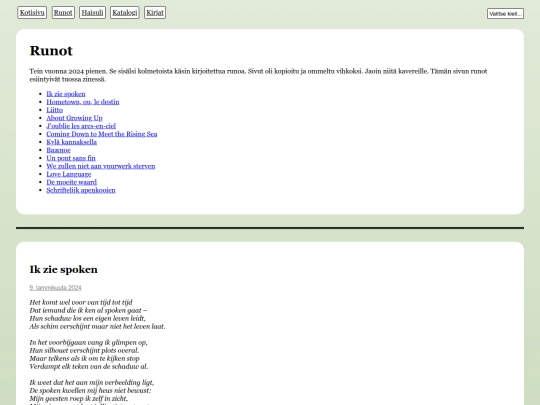Image resolution: width=540 pixels, height=405 pixels.
Task: Open Coming Down to Meet the Rising Sea
Action: pyautogui.click(x=102, y=134)
